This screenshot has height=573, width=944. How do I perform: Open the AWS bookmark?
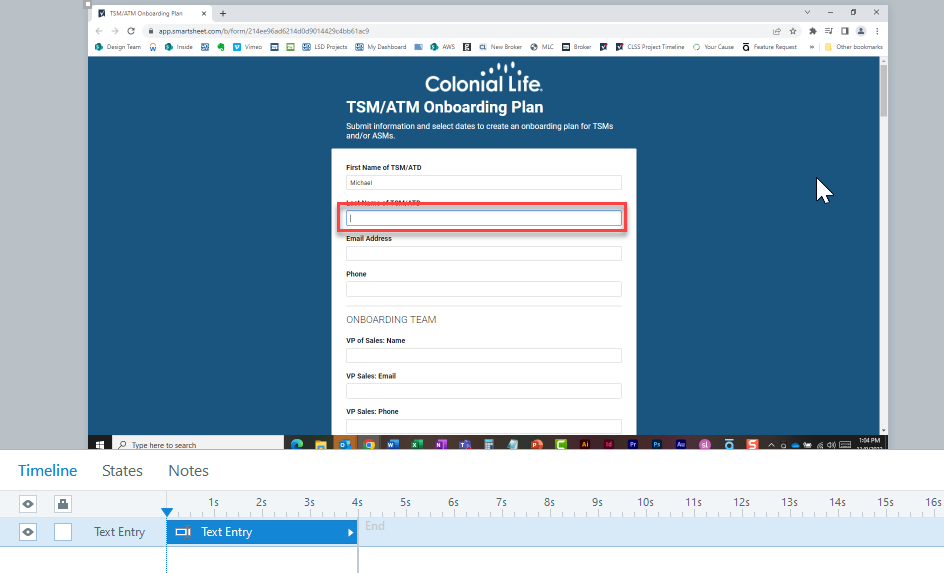pyautogui.click(x=442, y=47)
